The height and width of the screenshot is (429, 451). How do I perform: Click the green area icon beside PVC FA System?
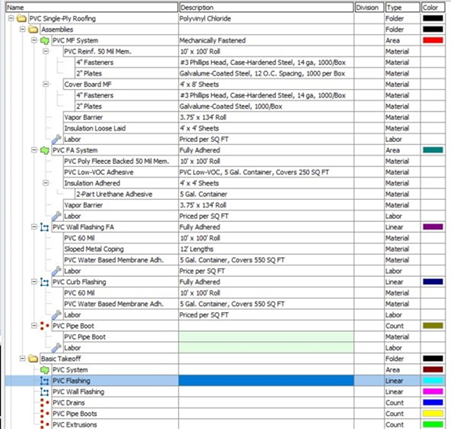coord(44,150)
